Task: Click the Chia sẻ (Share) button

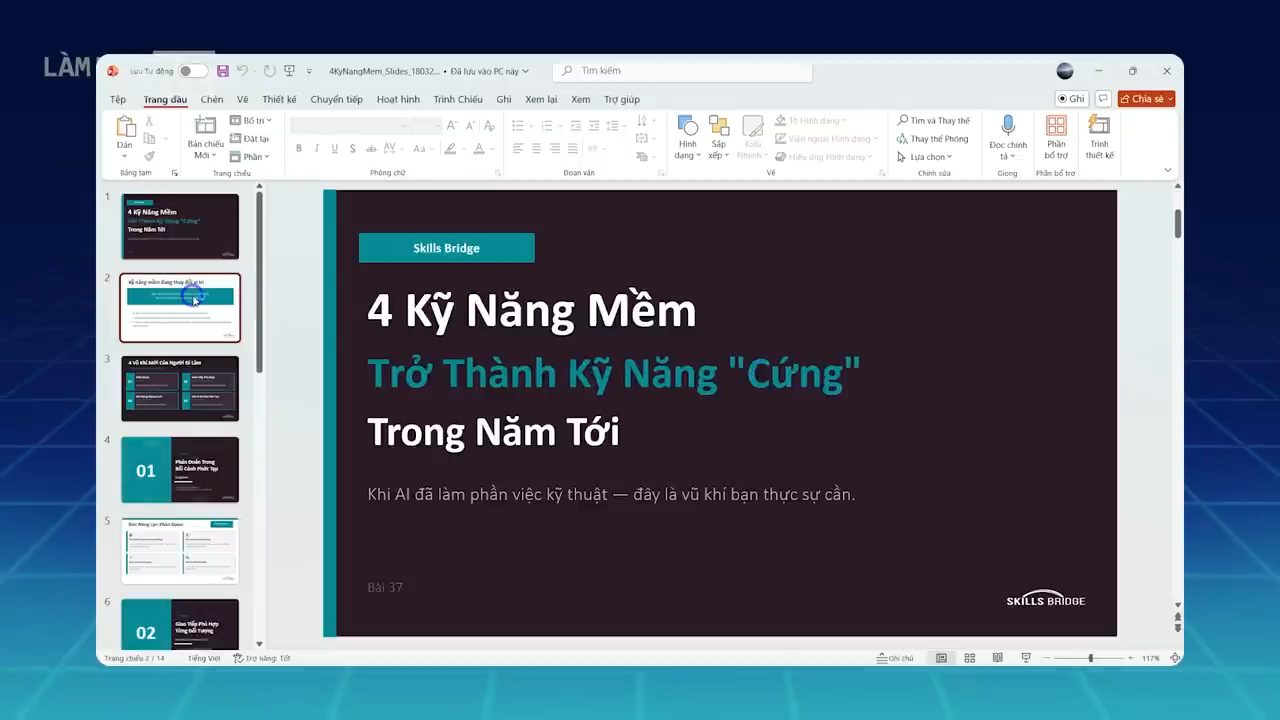Action: click(x=1146, y=99)
